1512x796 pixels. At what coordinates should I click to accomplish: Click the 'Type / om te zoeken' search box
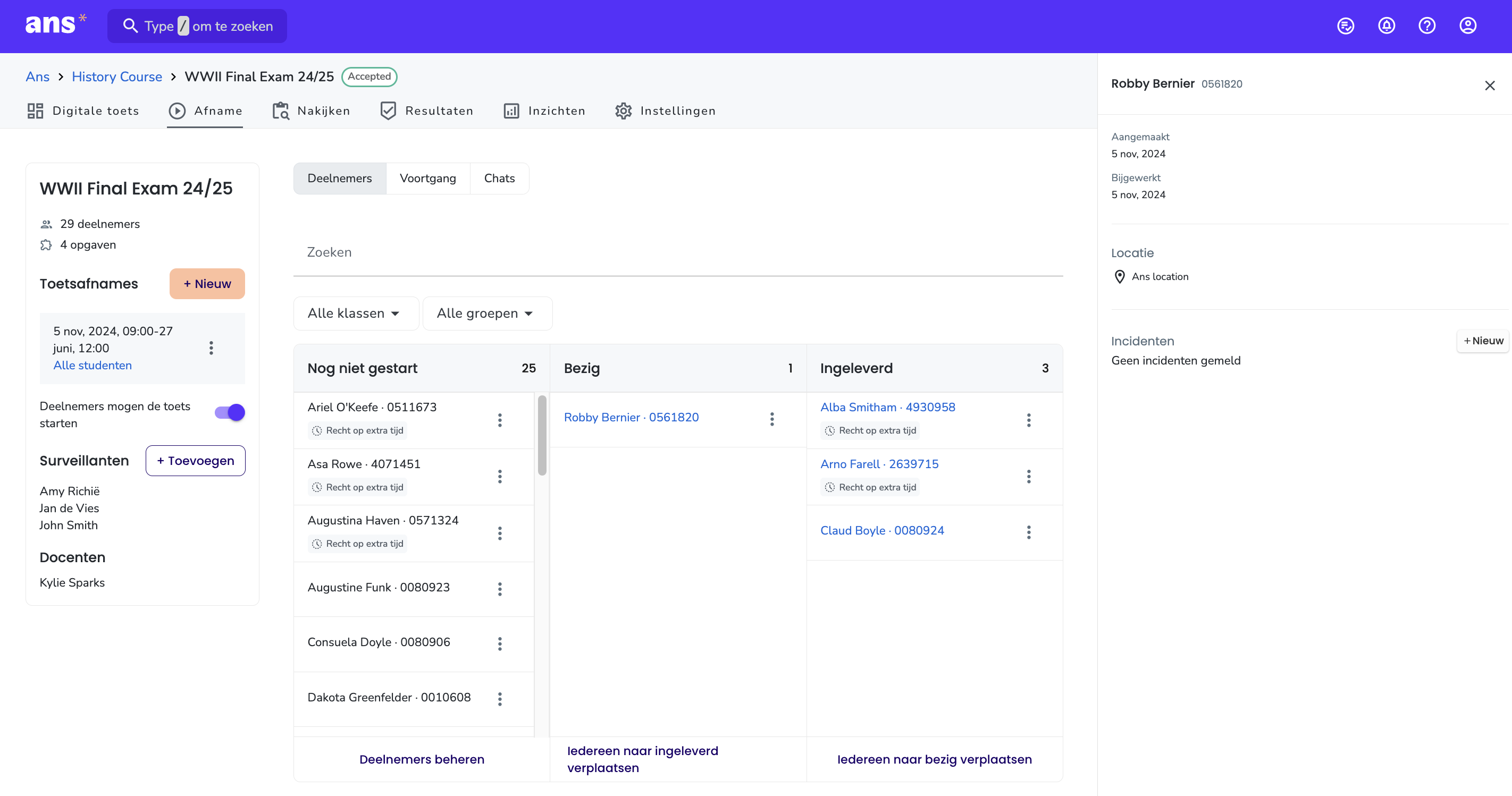pos(197,26)
